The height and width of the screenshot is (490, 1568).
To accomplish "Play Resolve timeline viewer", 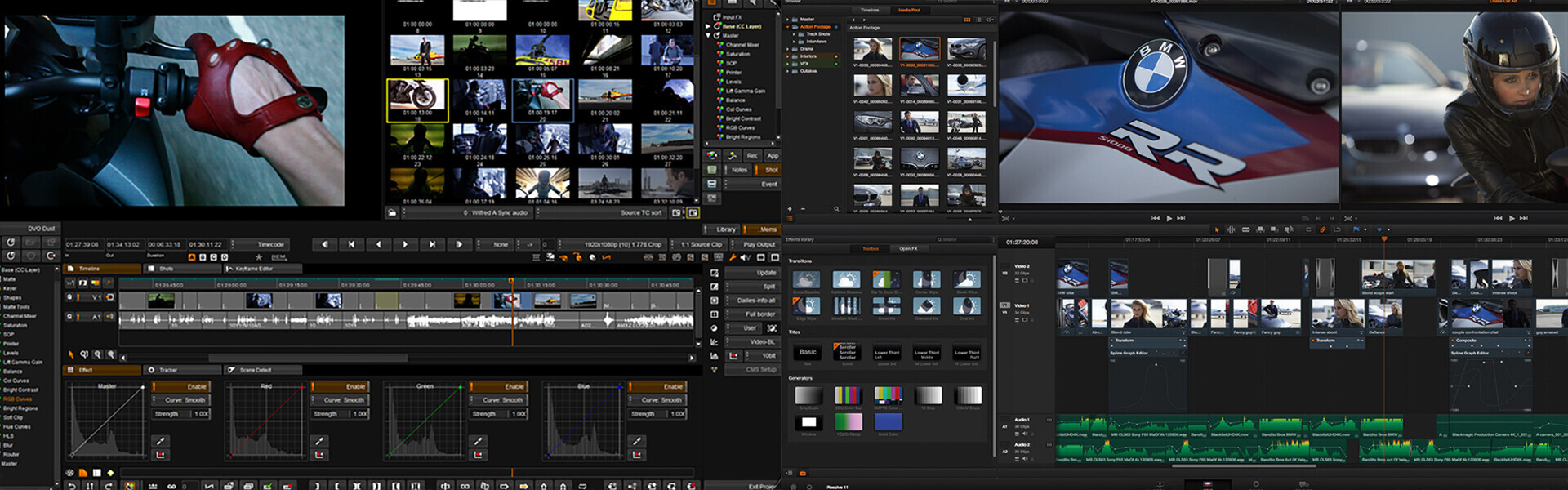I will (1512, 218).
